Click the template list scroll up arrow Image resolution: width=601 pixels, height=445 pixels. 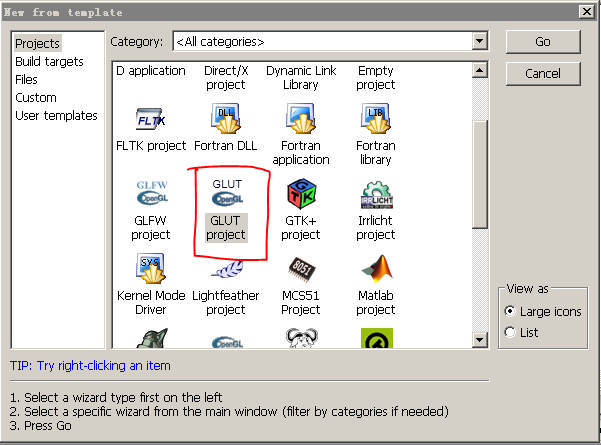click(479, 70)
